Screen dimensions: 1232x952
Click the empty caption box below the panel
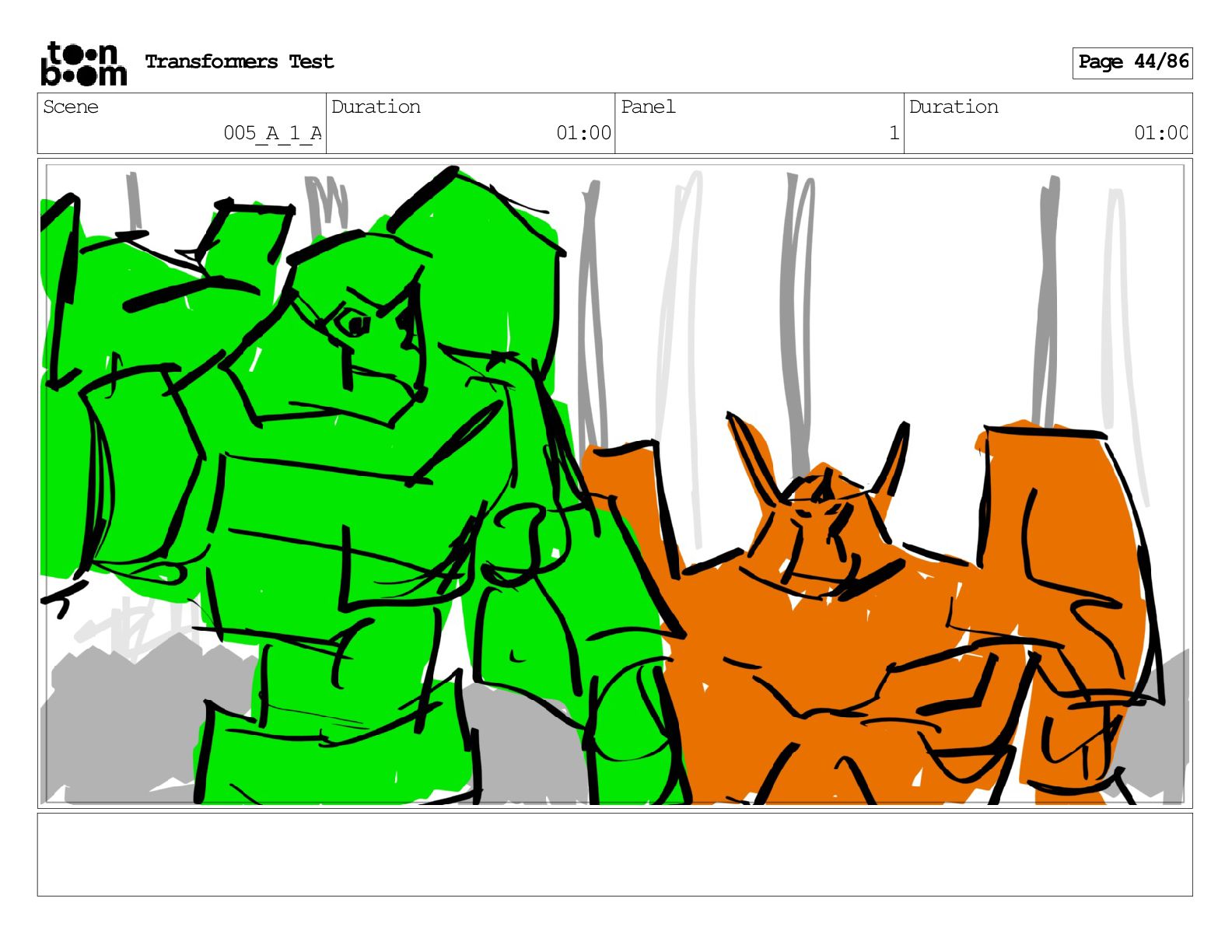pos(614,855)
